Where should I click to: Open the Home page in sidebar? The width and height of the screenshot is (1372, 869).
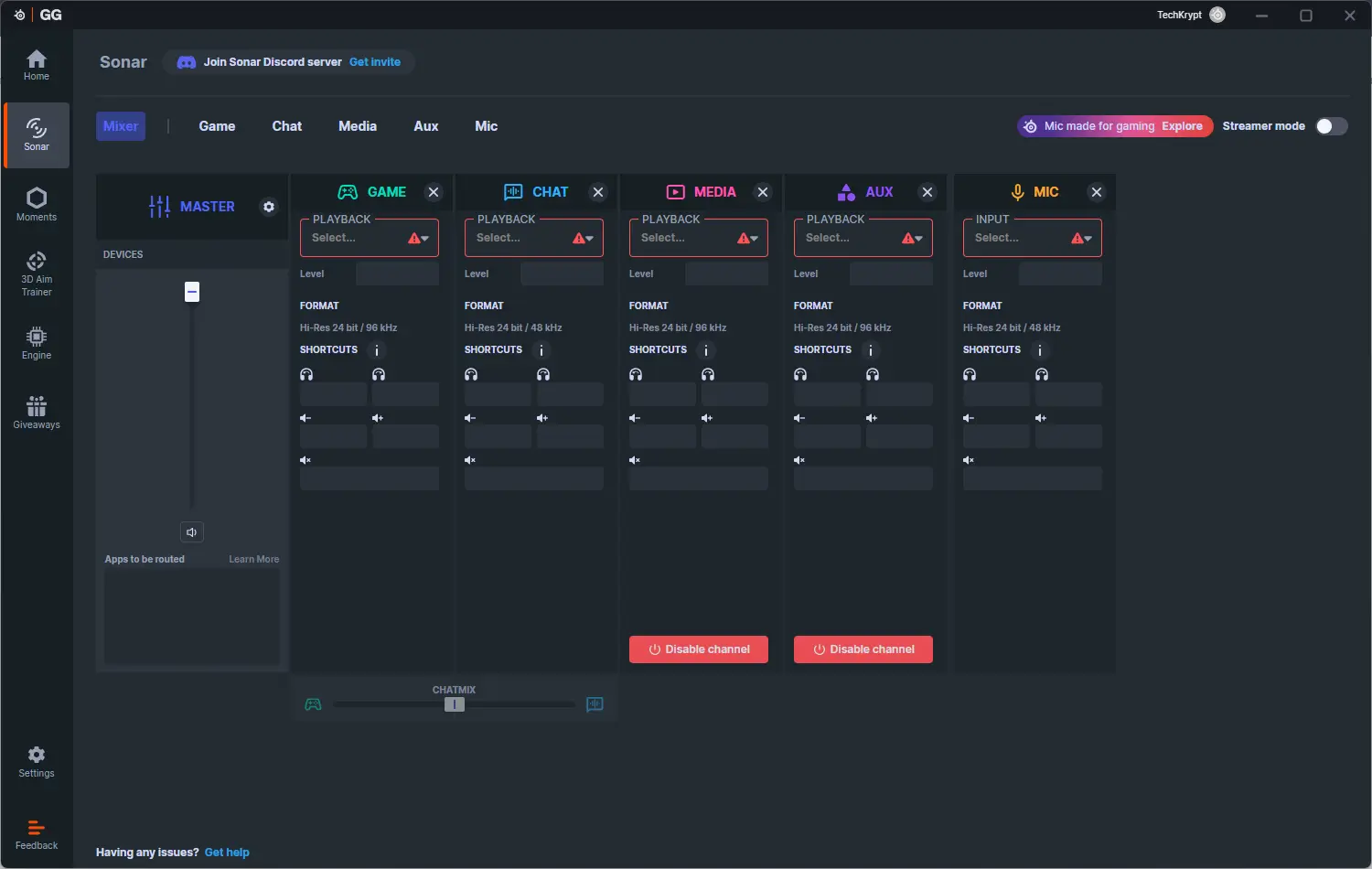tap(37, 66)
